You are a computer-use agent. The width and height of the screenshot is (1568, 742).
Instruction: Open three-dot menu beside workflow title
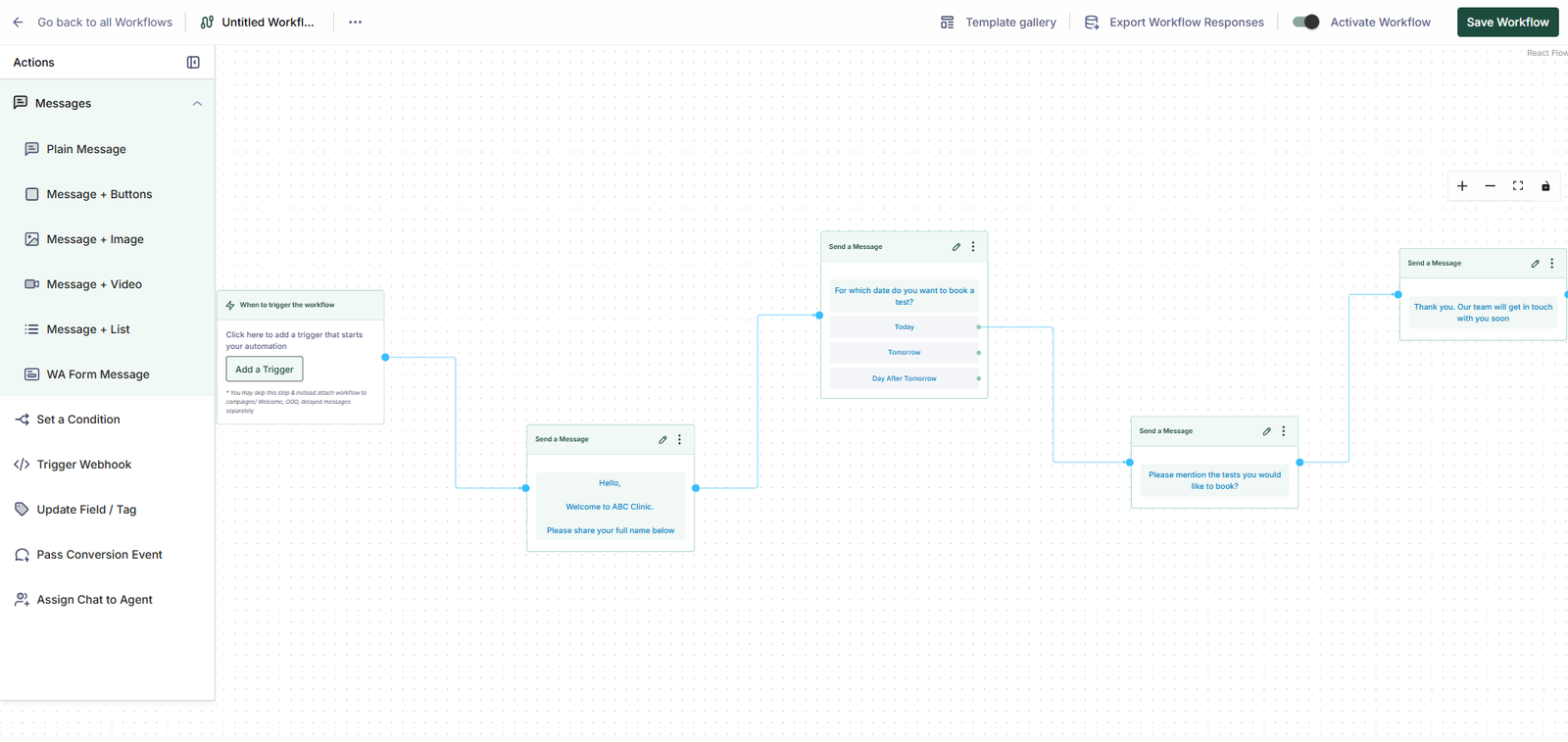[x=355, y=23]
